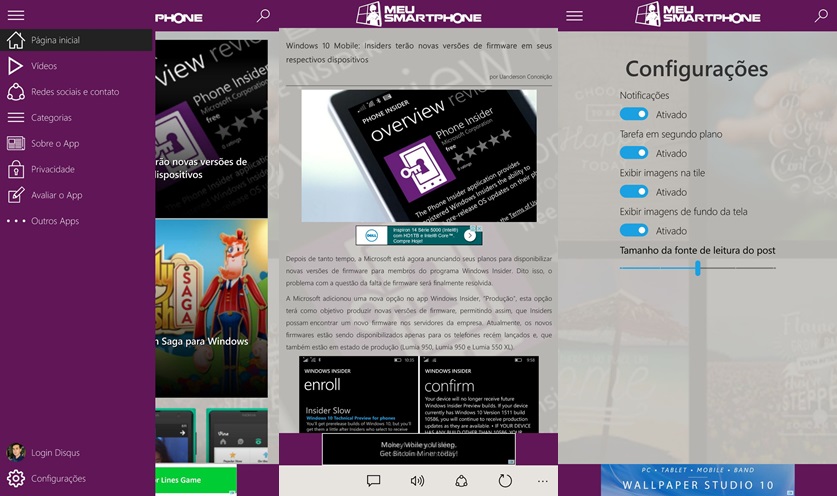
Task: Toggle the Exibir imagens na tile switch
Action: tap(634, 192)
